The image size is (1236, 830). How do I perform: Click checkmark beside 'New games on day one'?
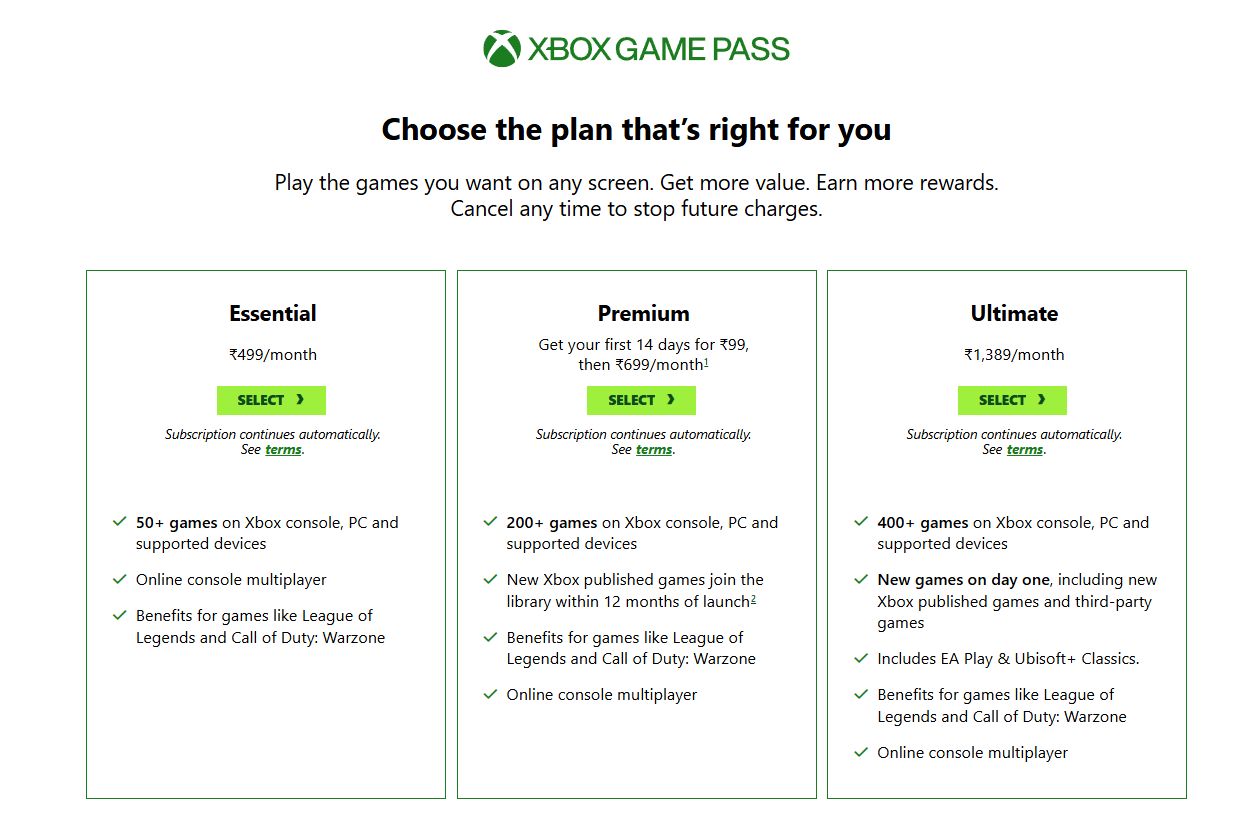[x=861, y=579]
